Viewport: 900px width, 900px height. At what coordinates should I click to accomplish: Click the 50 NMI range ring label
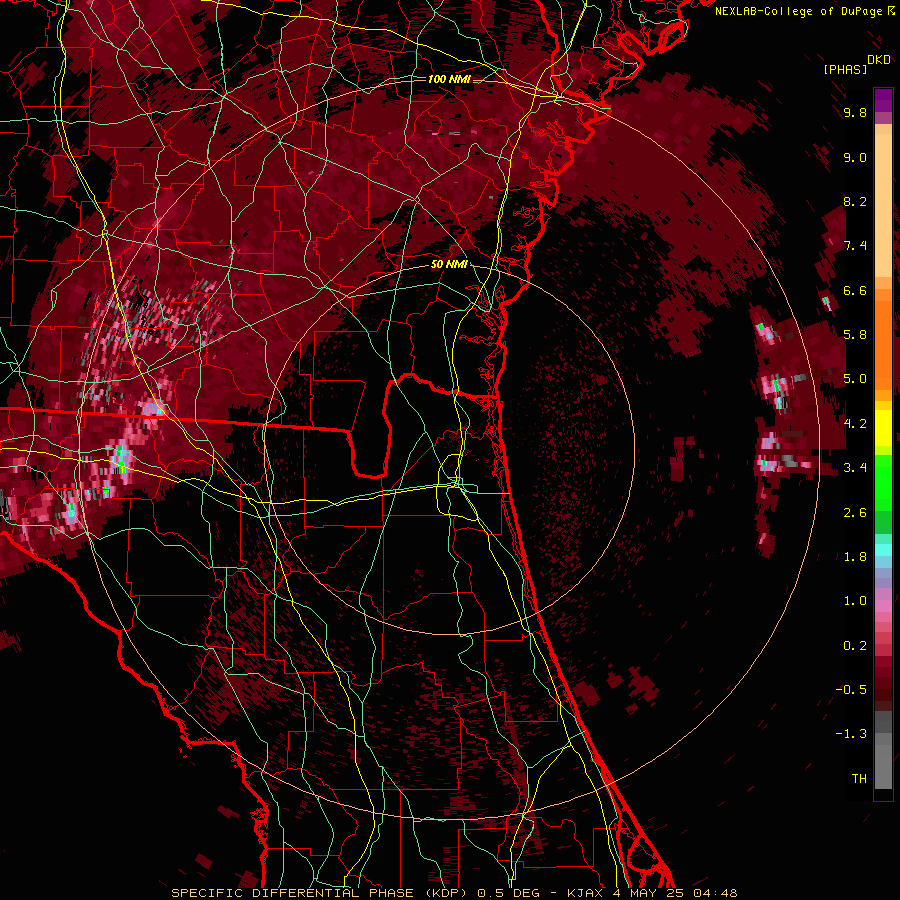coord(449,265)
